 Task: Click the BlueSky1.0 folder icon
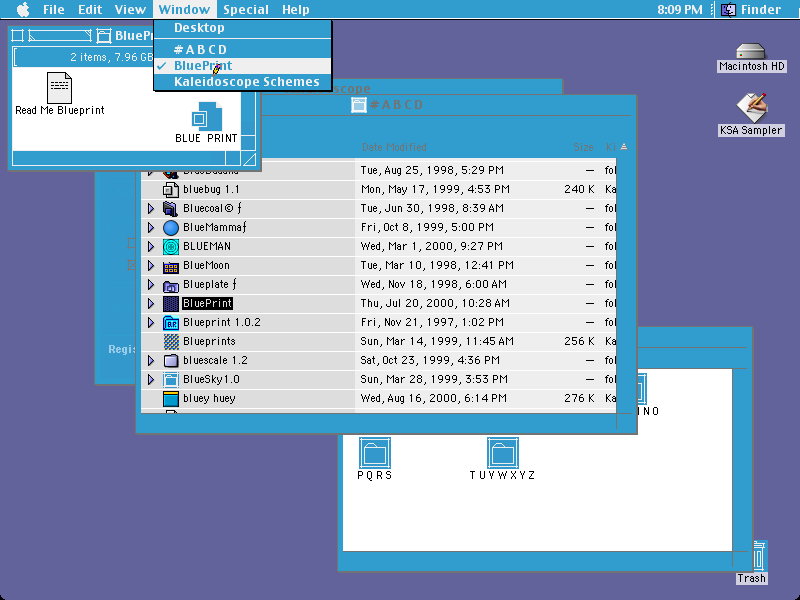(170, 380)
